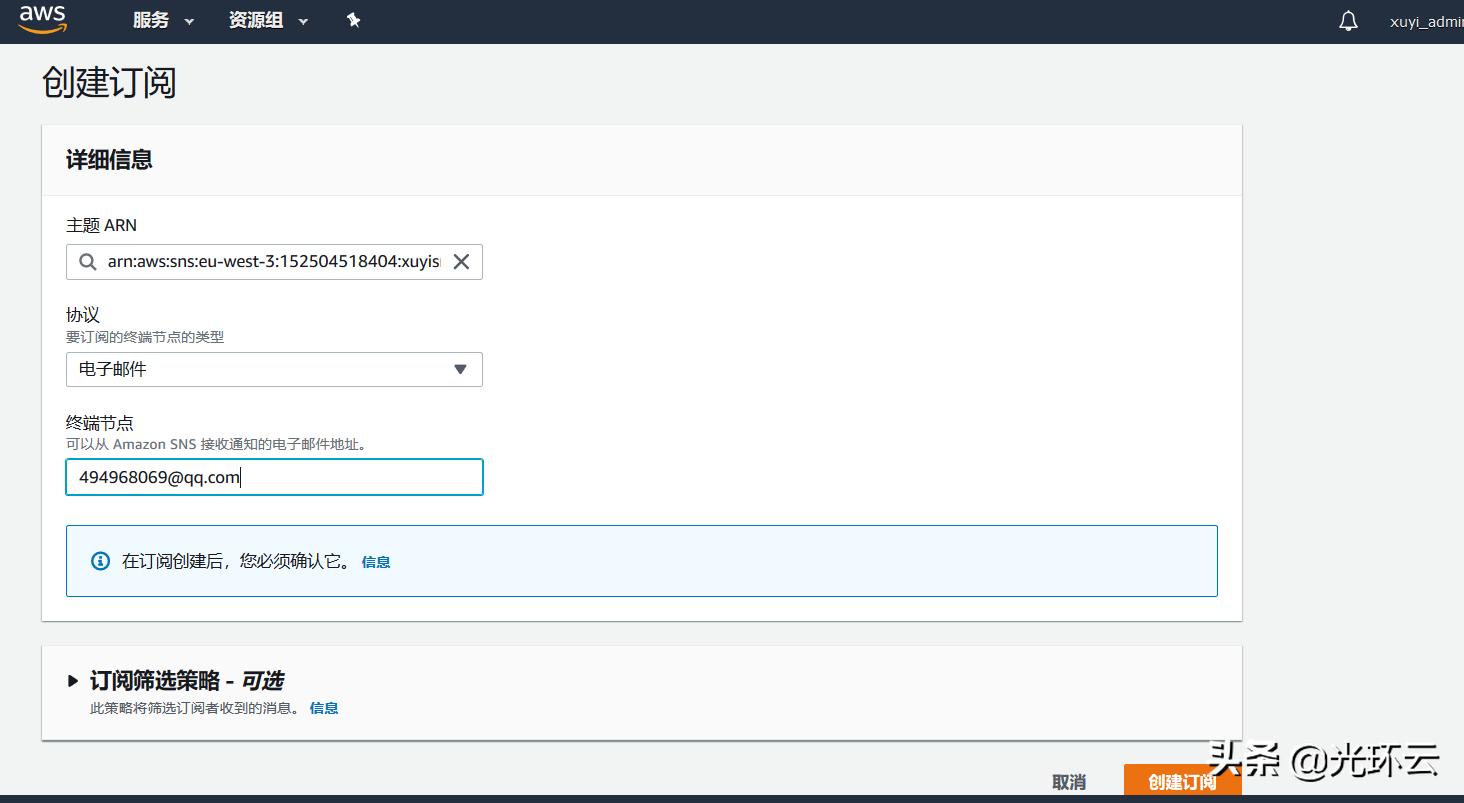Click the search magnifier in Topic ARN field
1464x803 pixels.
[88, 261]
